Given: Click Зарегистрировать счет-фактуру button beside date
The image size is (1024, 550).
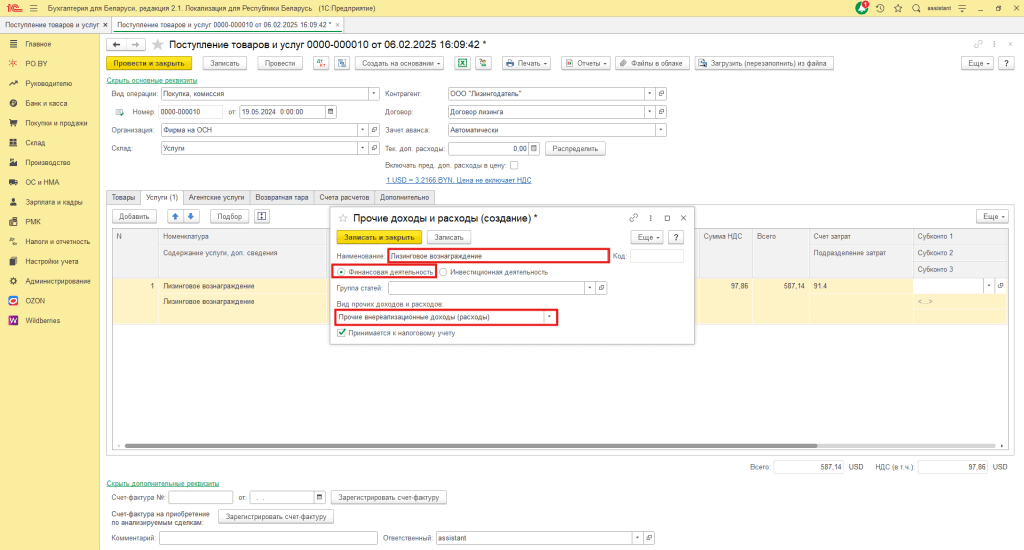Looking at the screenshot, I should [x=389, y=497].
